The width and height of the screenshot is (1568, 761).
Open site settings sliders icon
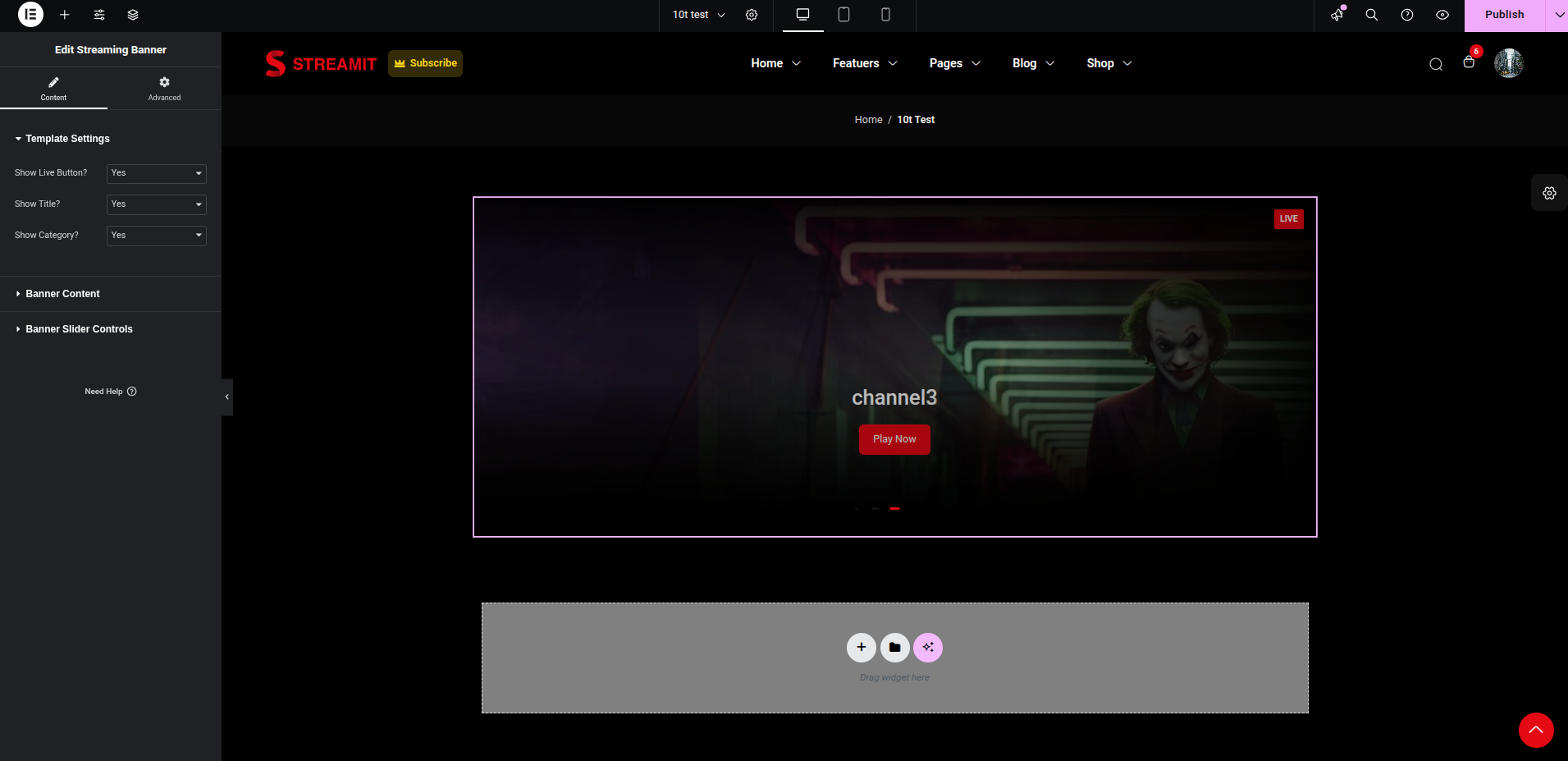pyautogui.click(x=99, y=15)
